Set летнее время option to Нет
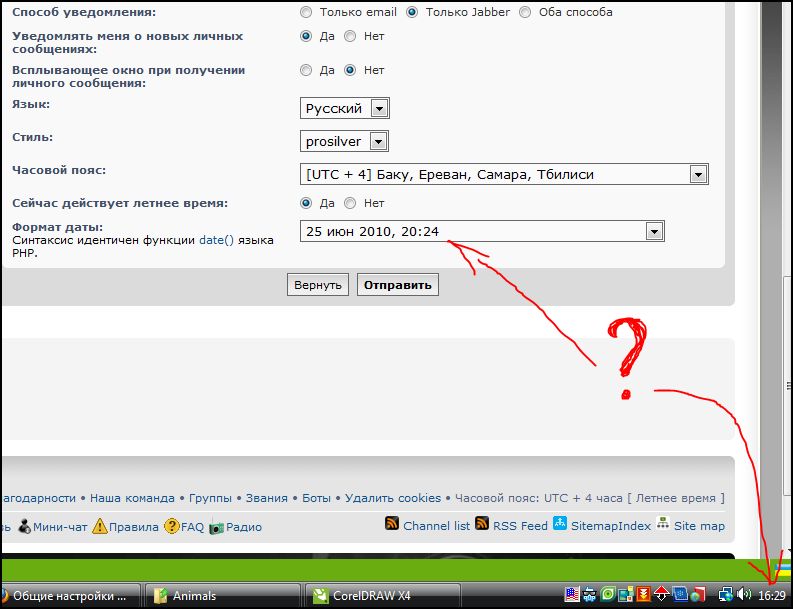 tap(350, 203)
